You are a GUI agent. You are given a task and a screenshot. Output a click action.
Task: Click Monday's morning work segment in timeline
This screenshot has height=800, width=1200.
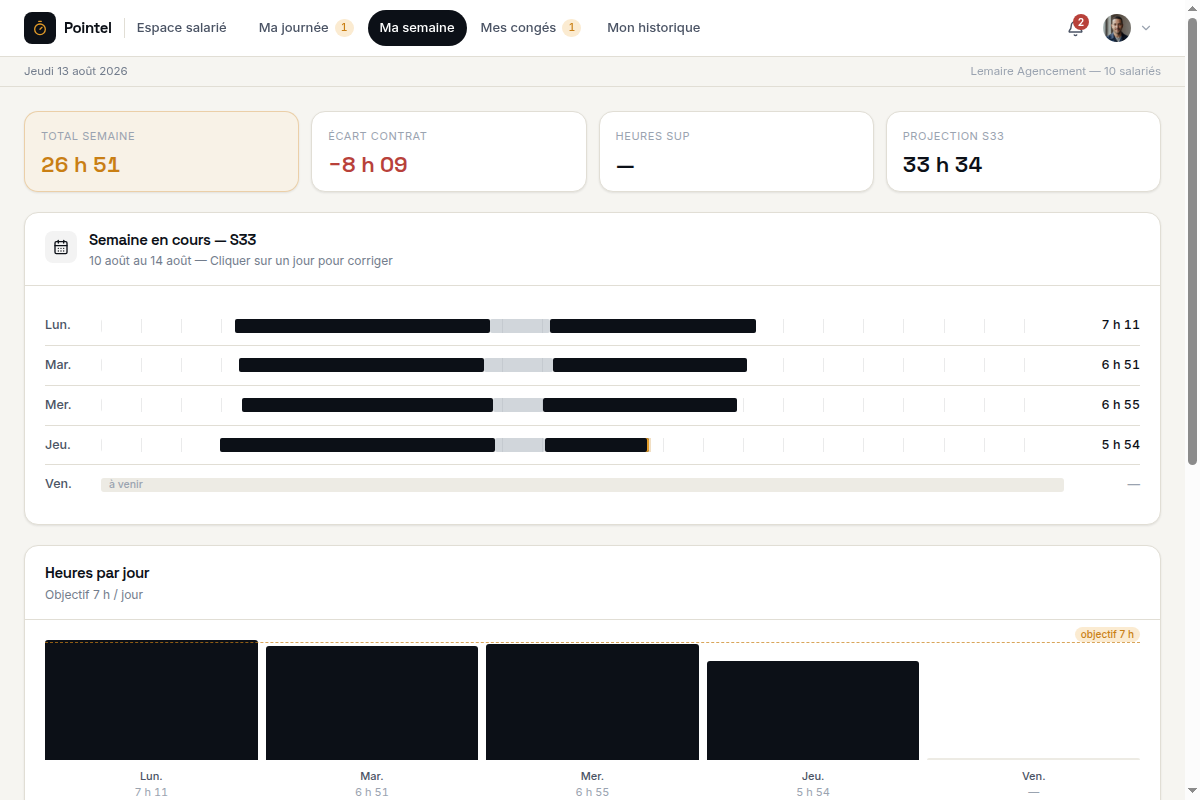[362, 326]
